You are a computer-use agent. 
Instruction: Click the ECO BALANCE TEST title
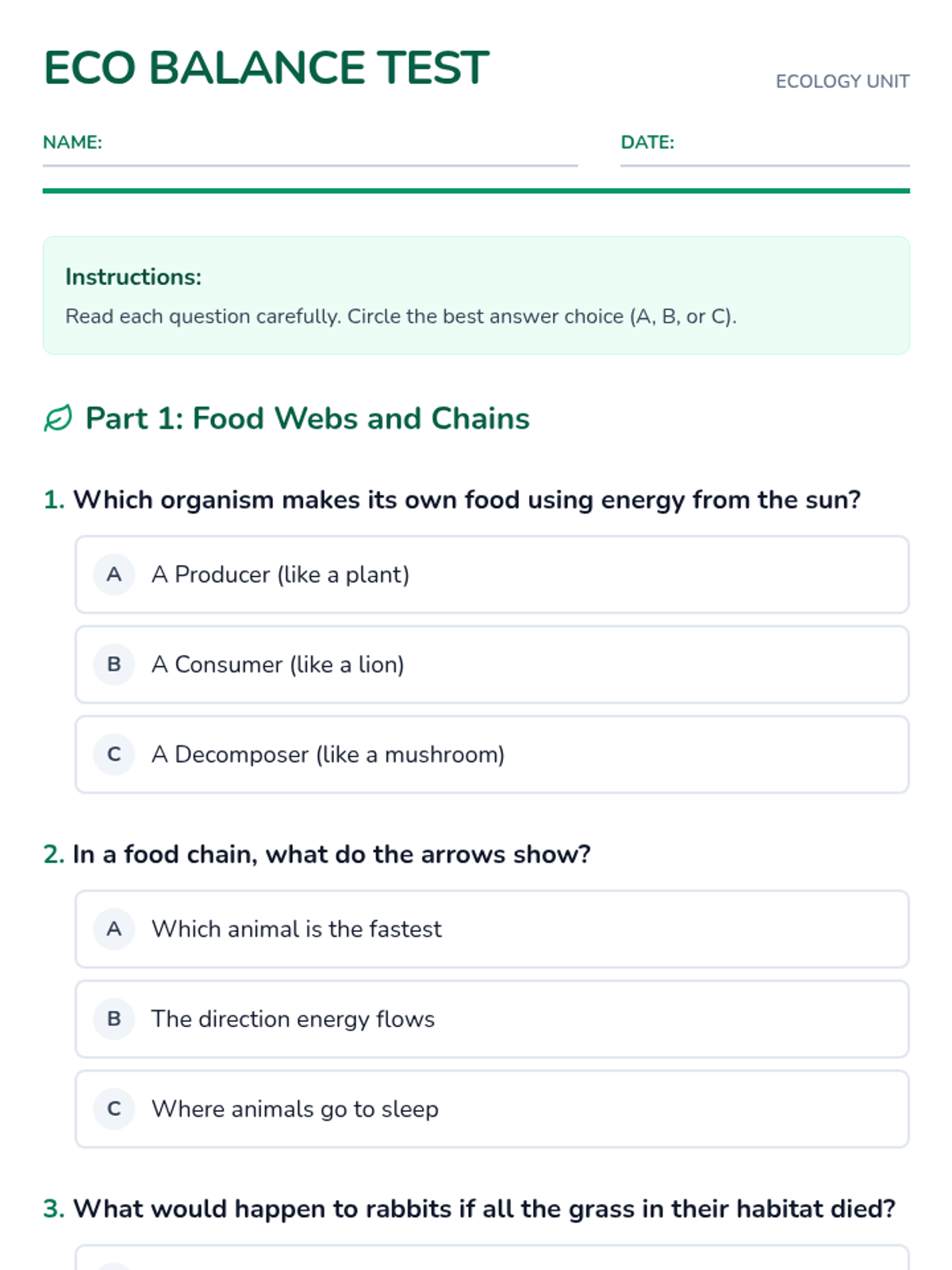267,67
